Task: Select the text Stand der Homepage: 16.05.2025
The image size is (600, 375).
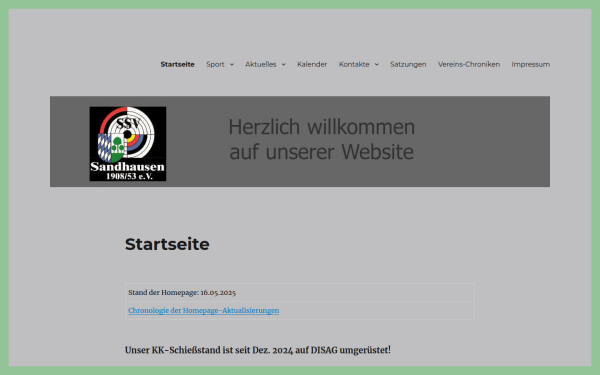Action: pos(182,293)
